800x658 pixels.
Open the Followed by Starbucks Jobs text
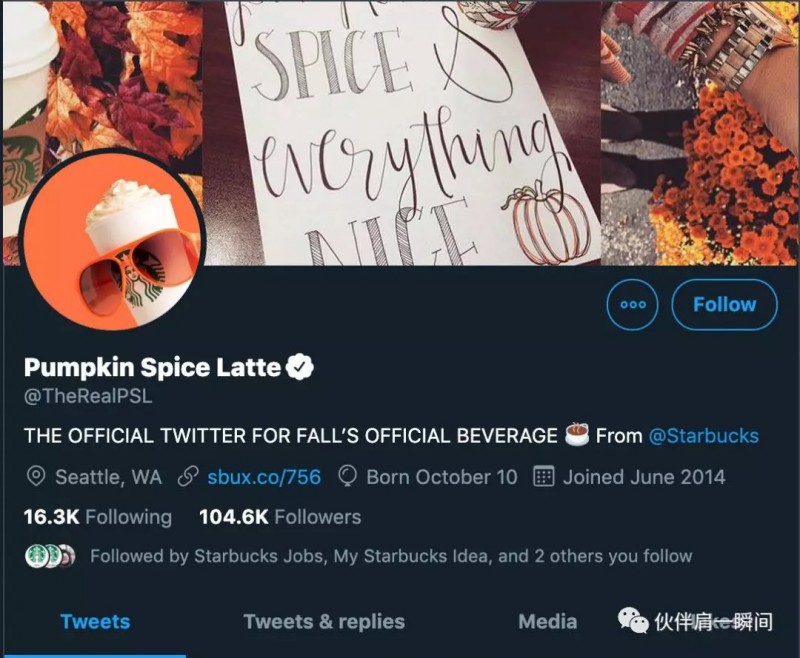point(390,556)
